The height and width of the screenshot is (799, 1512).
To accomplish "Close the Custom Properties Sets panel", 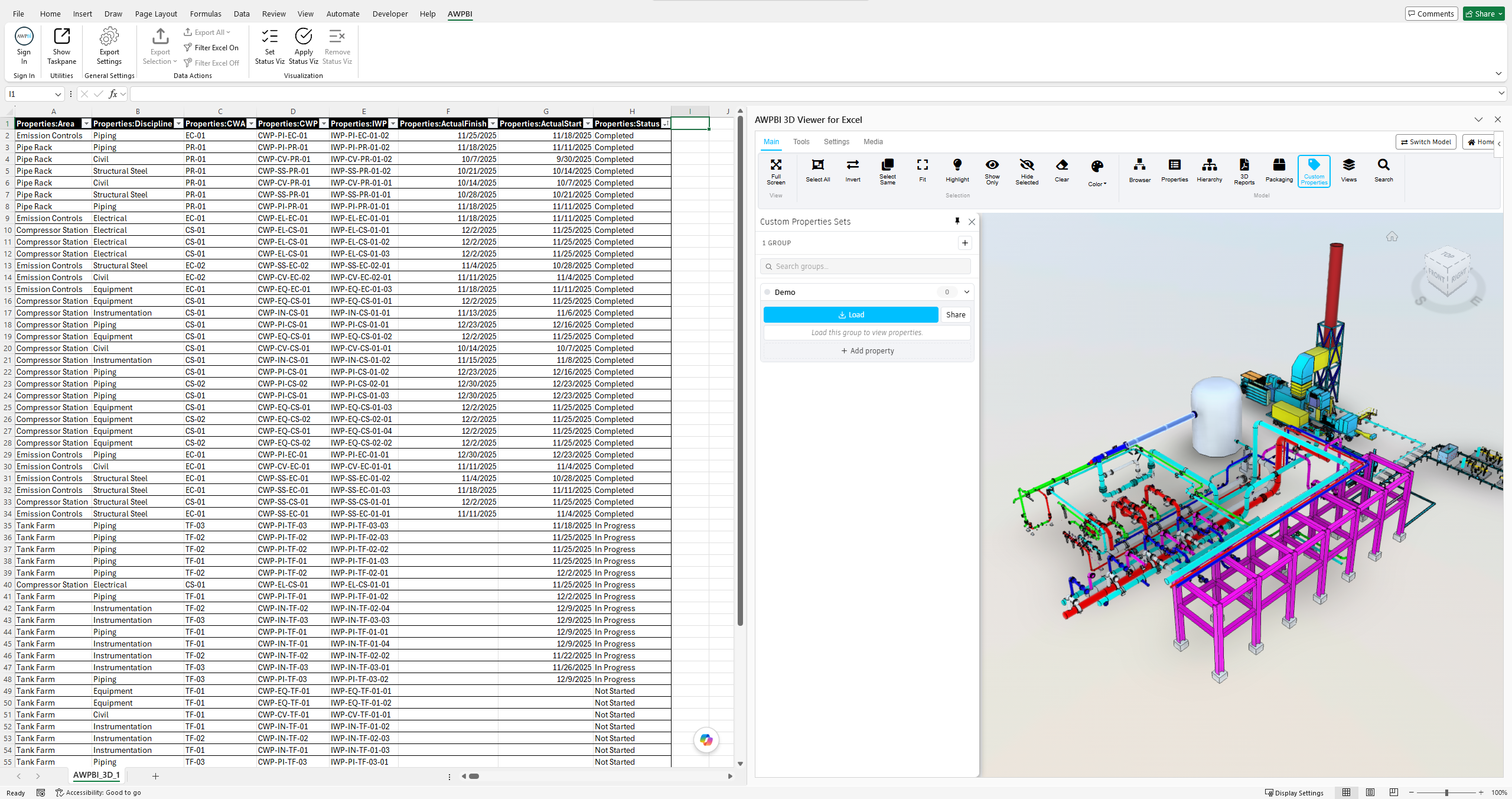I will click(x=972, y=222).
